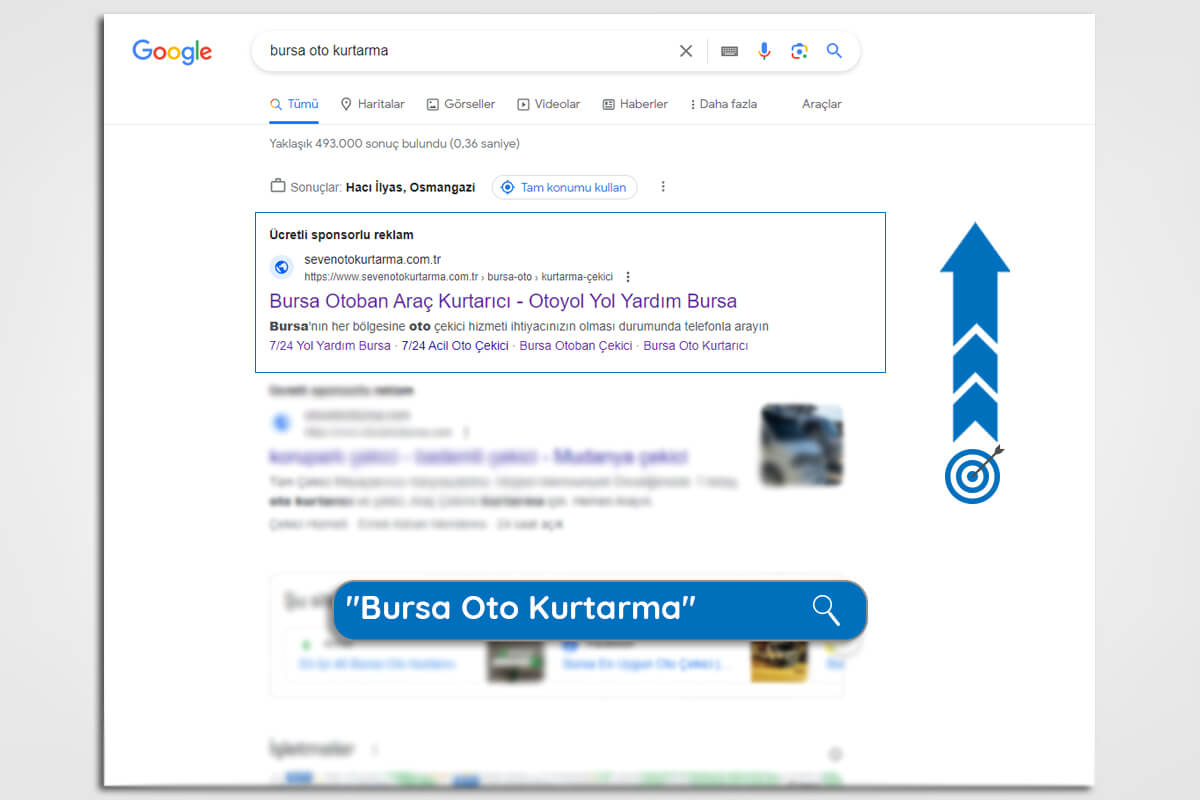Click the 7/24 Acil Oto Çekici sitelink
The width and height of the screenshot is (1200, 800).
coord(455,346)
